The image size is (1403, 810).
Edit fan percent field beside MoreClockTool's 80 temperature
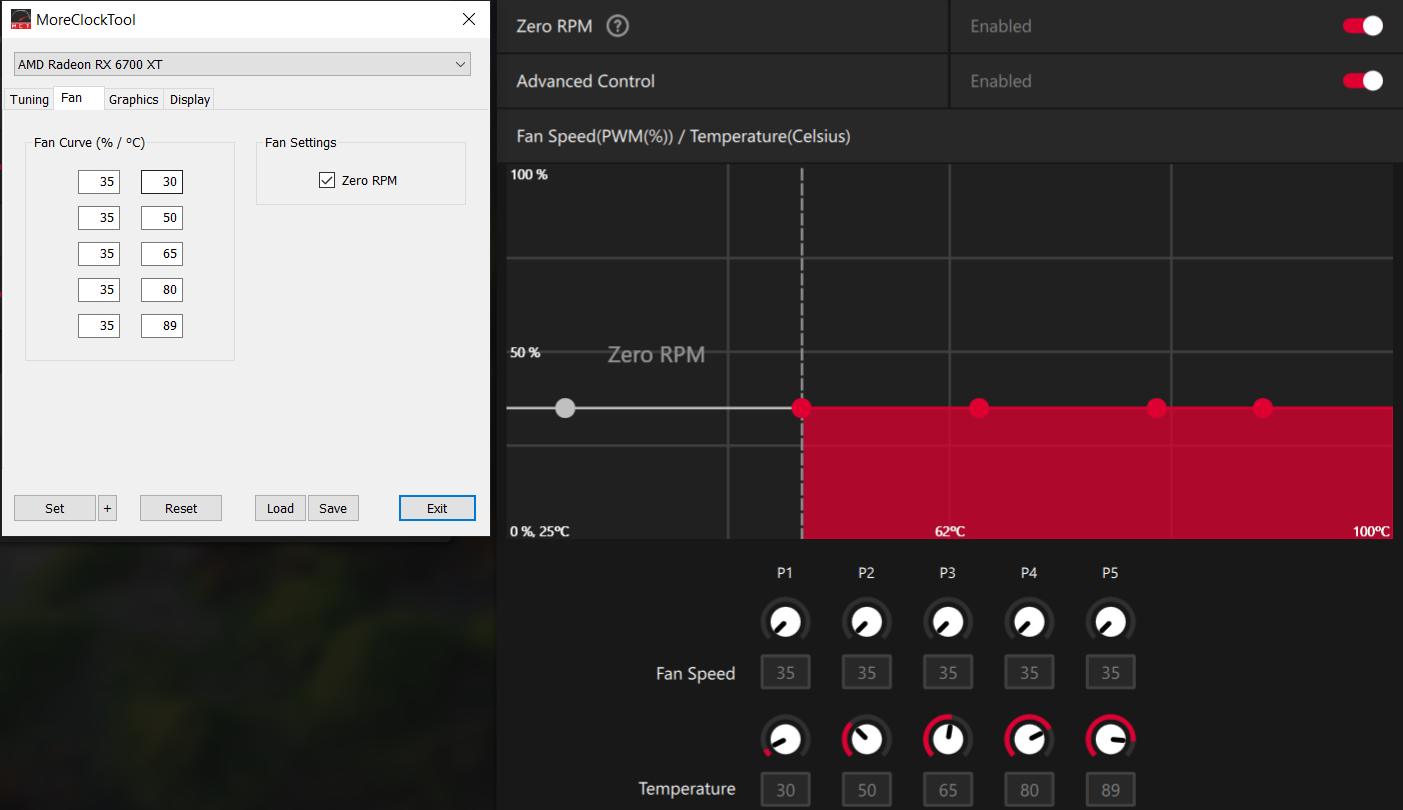click(x=99, y=290)
